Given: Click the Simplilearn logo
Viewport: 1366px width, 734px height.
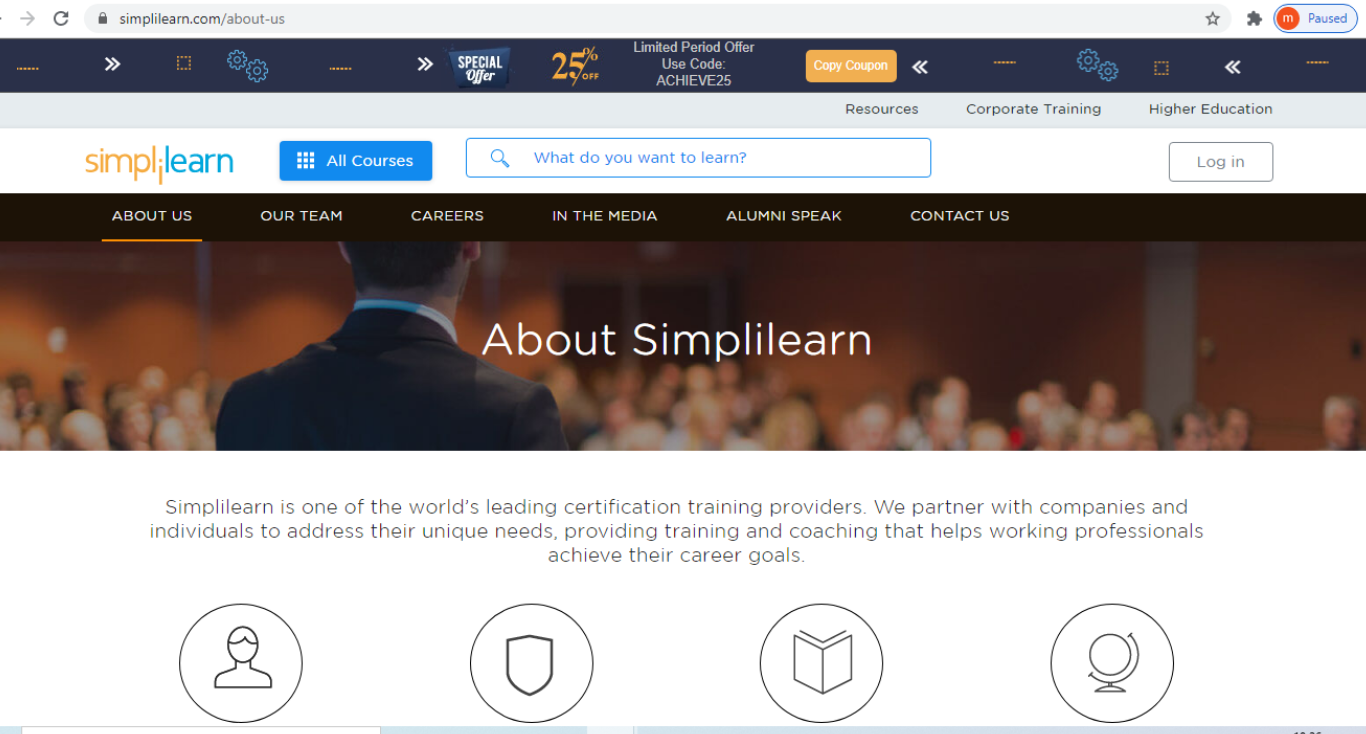Looking at the screenshot, I should coord(158,162).
